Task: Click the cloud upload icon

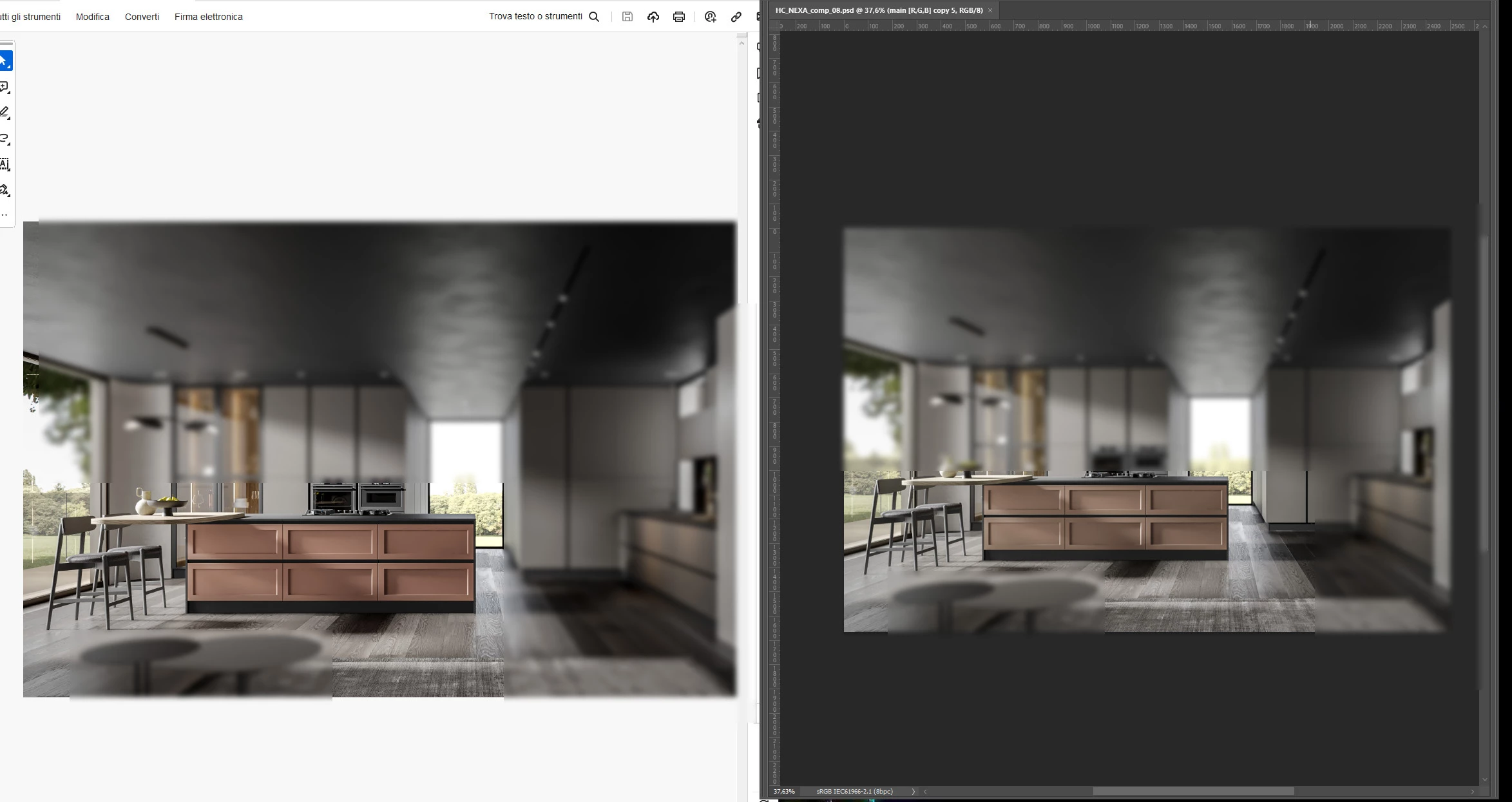Action: (x=653, y=17)
